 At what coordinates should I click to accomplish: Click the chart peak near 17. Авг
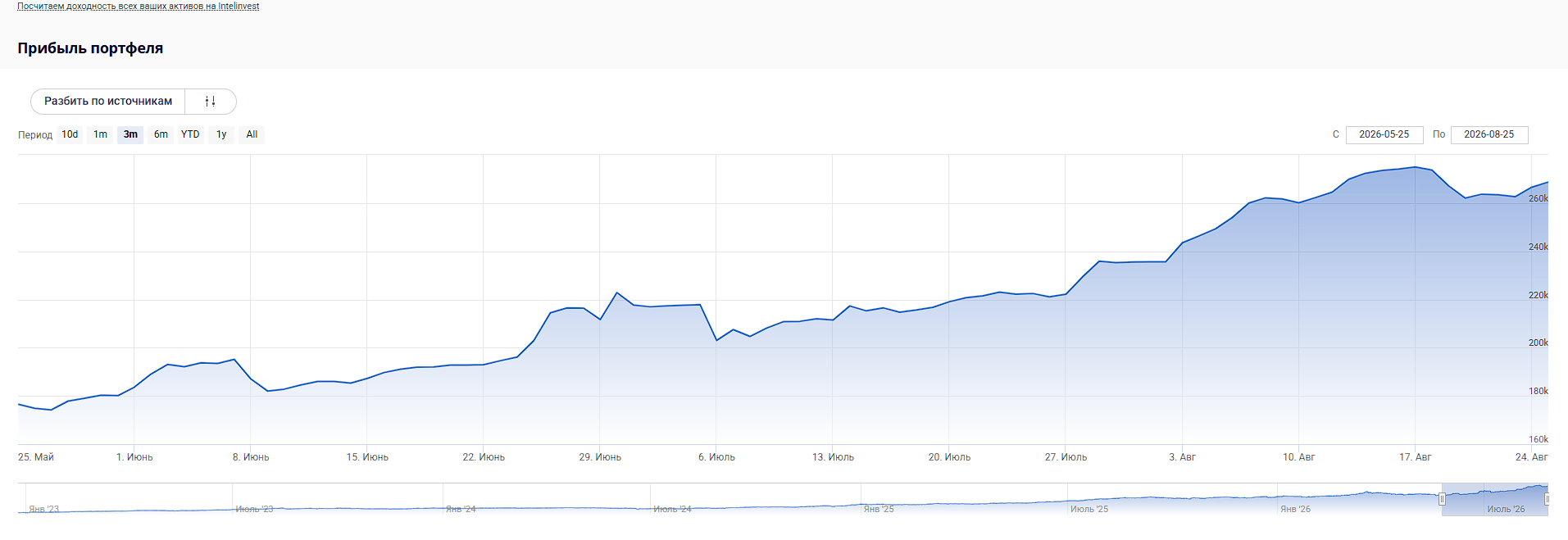1415,167
